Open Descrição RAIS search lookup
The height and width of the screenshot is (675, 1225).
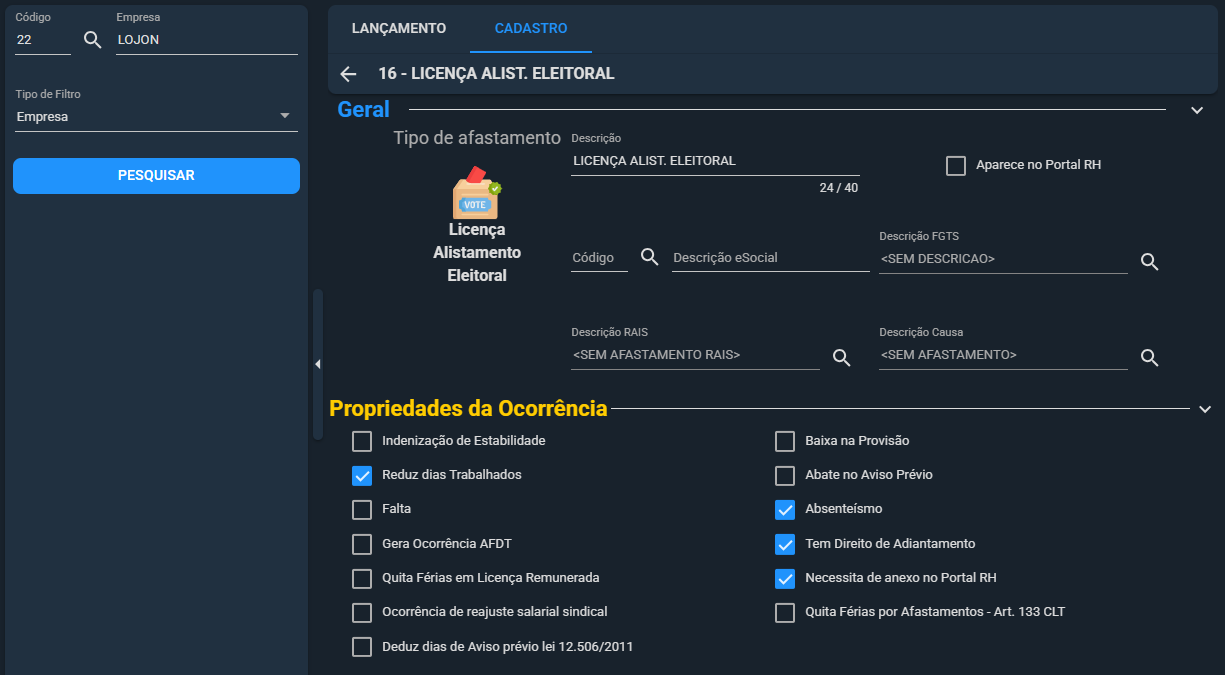(842, 358)
